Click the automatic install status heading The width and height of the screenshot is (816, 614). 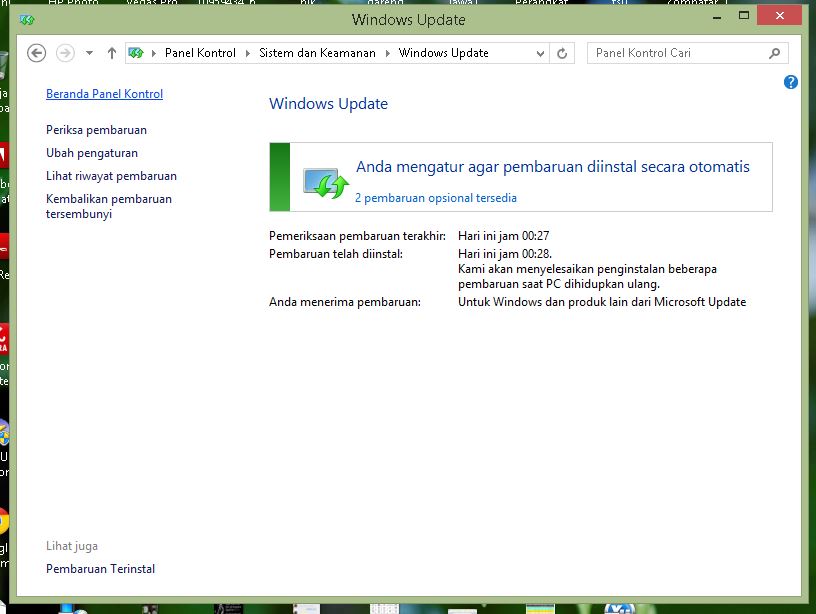click(x=553, y=167)
